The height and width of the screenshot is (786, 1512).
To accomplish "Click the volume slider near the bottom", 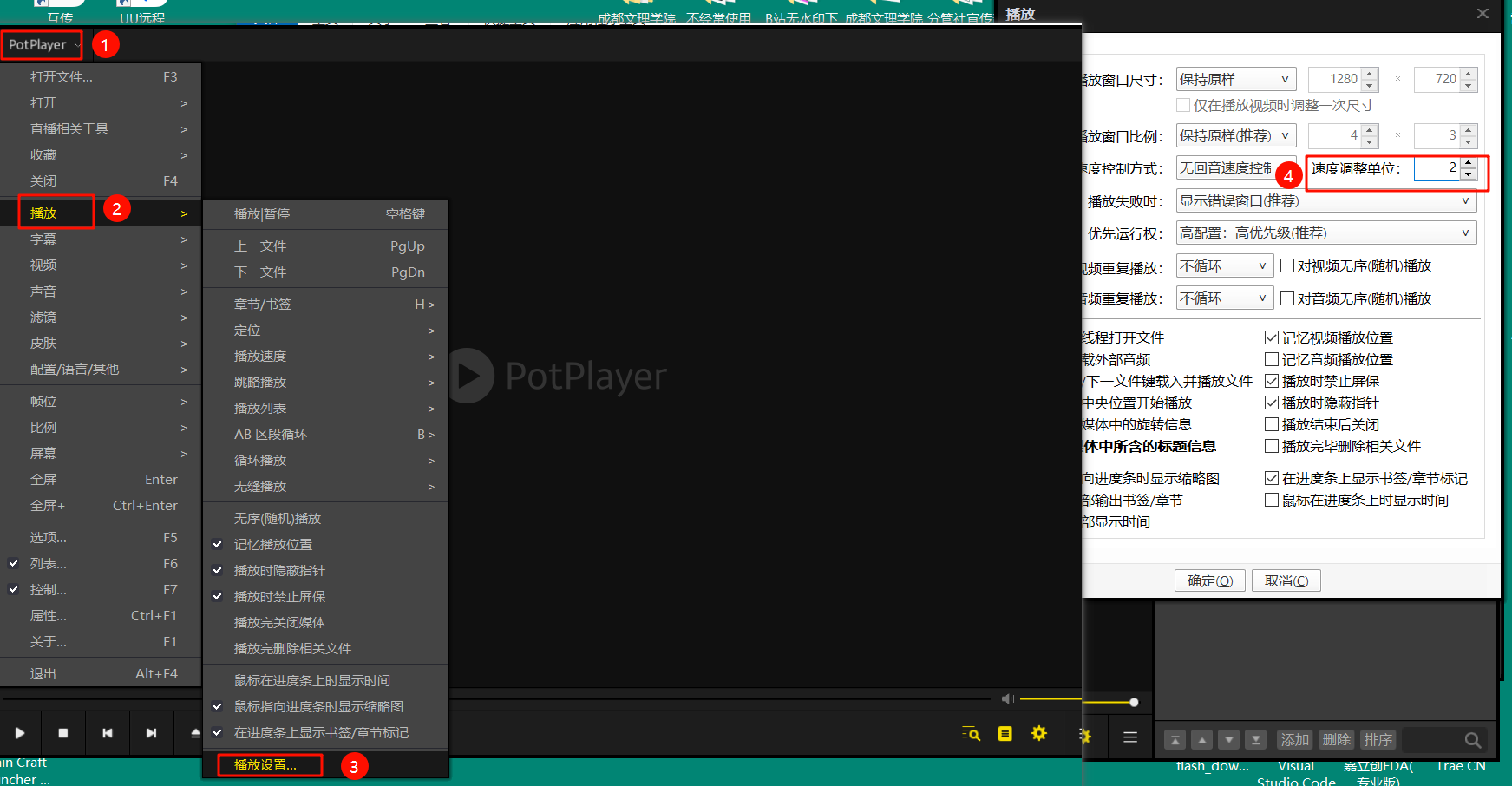I will pyautogui.click(x=1076, y=699).
